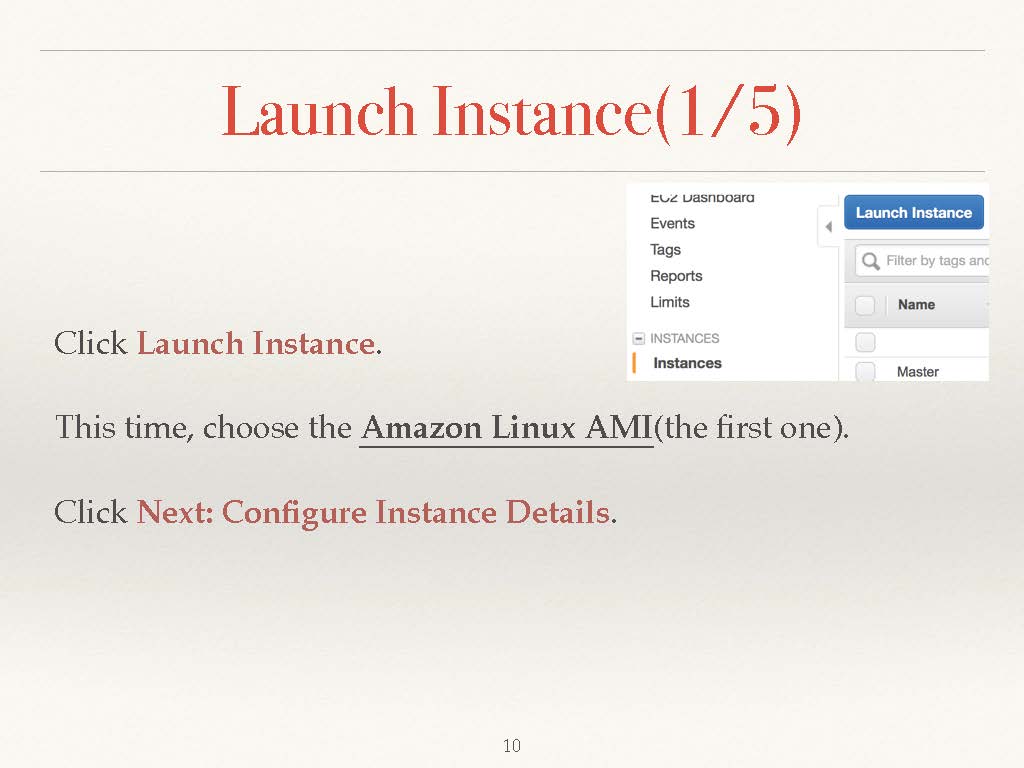Click the magnifier icon in filter box
The height and width of the screenshot is (768, 1024).
tap(870, 261)
